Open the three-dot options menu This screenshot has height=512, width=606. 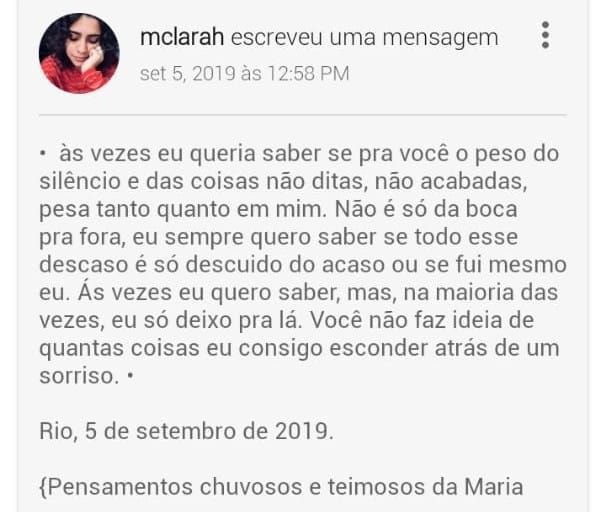pos(545,35)
